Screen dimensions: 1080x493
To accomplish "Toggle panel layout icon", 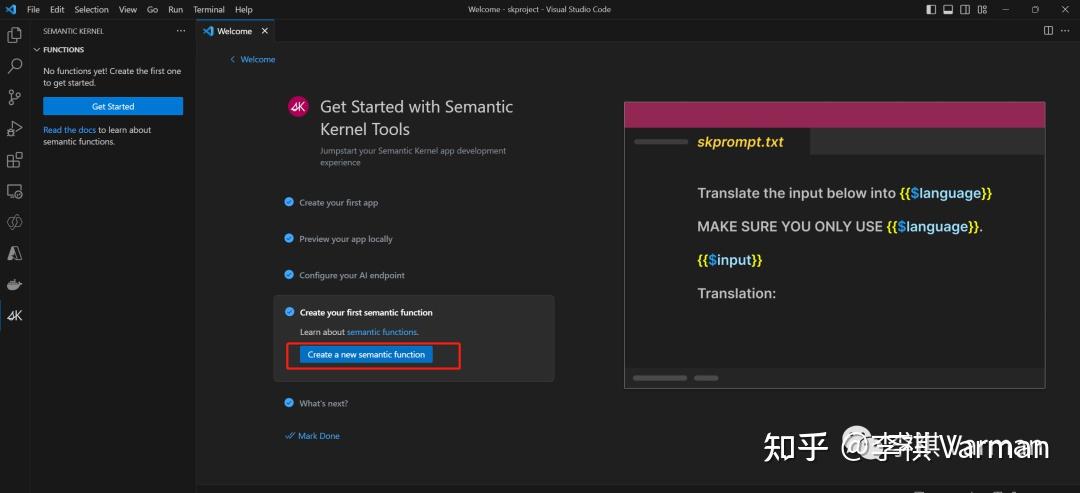I will (948, 10).
